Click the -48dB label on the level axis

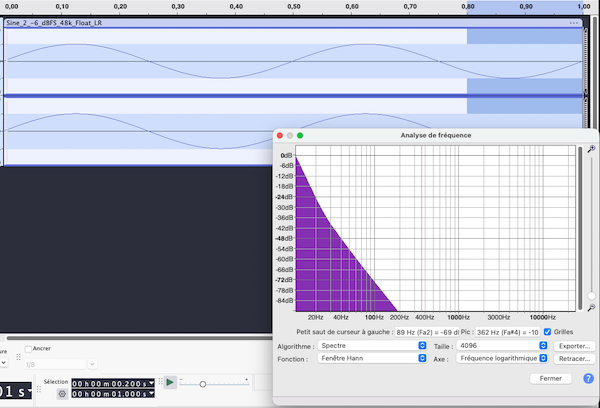(284, 238)
